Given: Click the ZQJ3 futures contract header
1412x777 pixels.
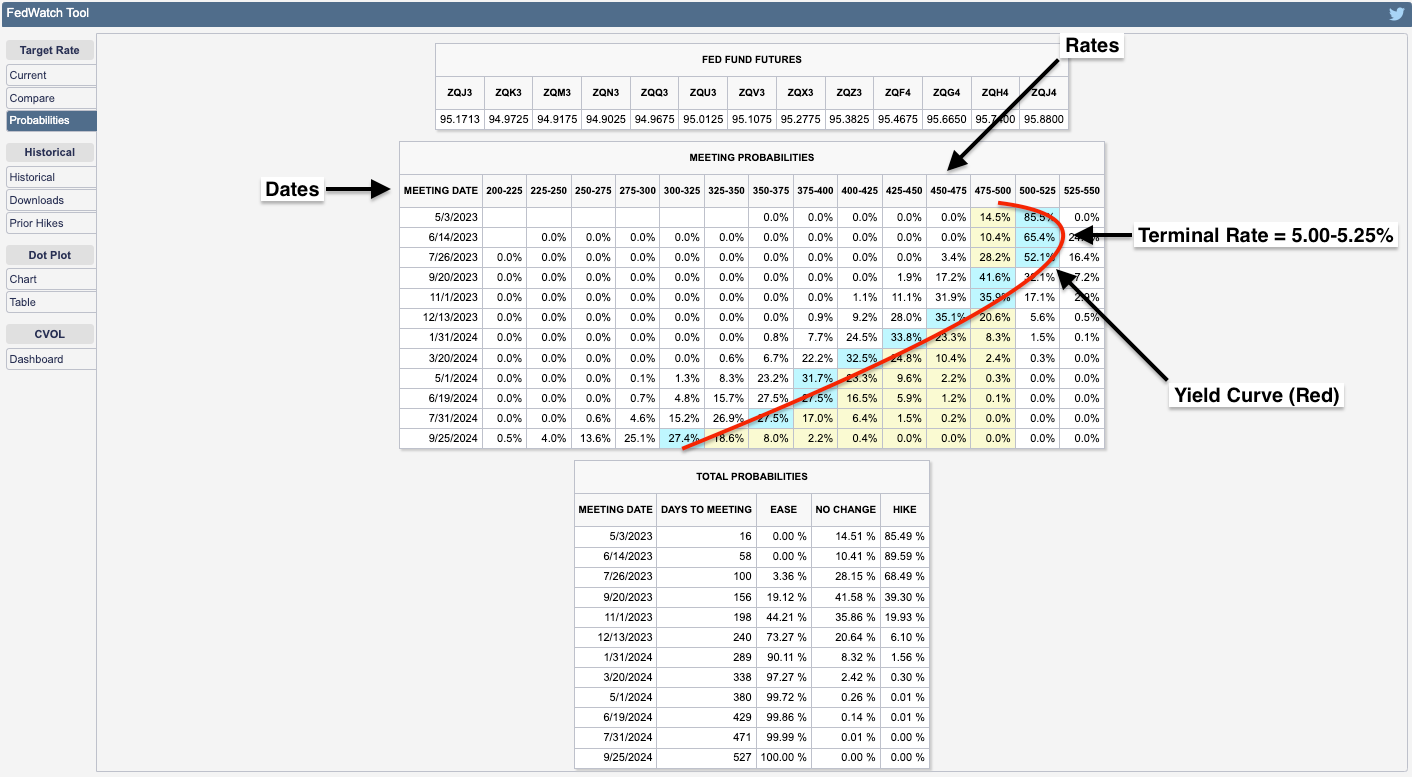Looking at the screenshot, I should click(x=460, y=92).
